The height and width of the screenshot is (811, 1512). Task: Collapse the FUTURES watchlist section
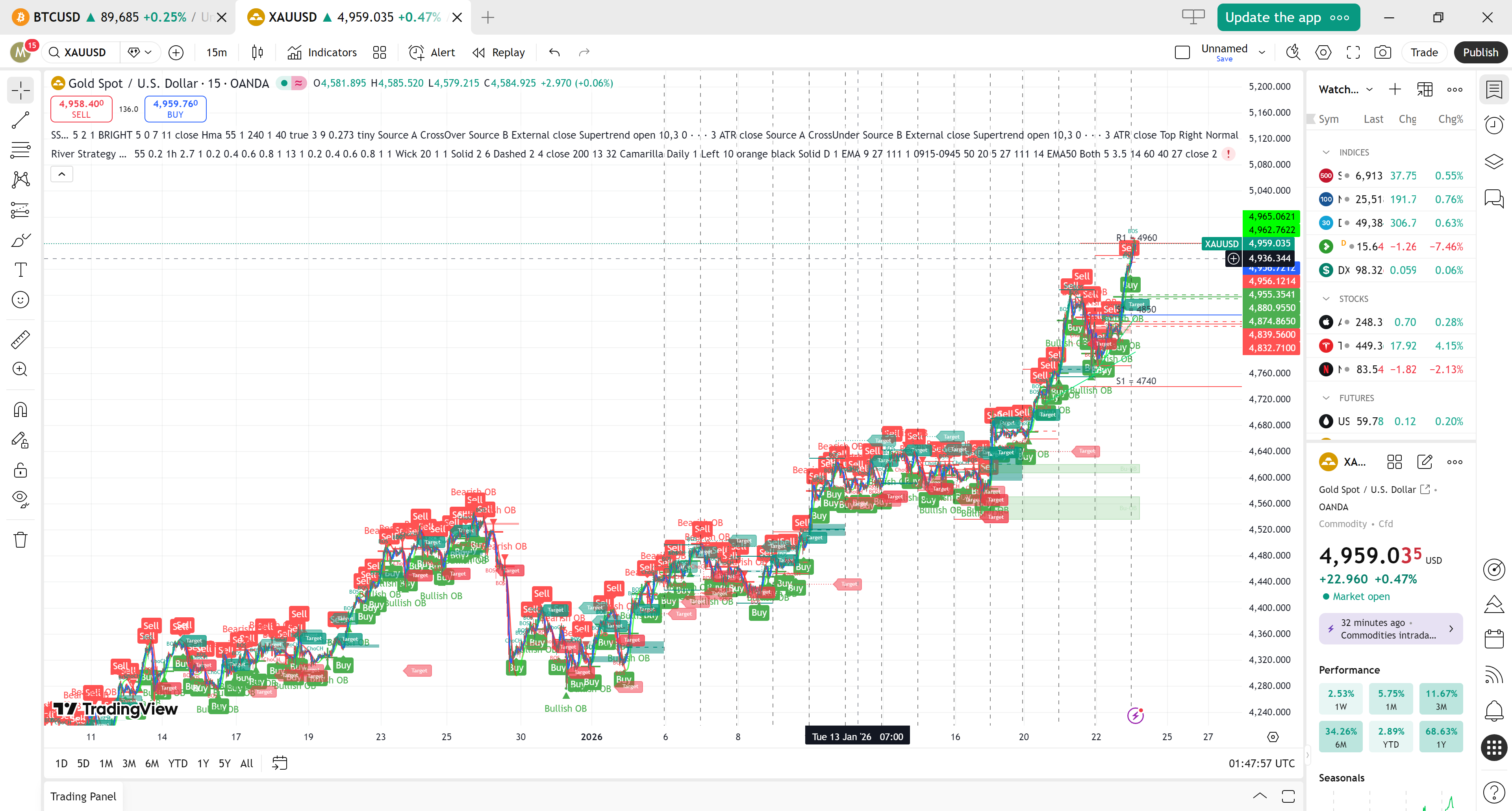point(1326,398)
